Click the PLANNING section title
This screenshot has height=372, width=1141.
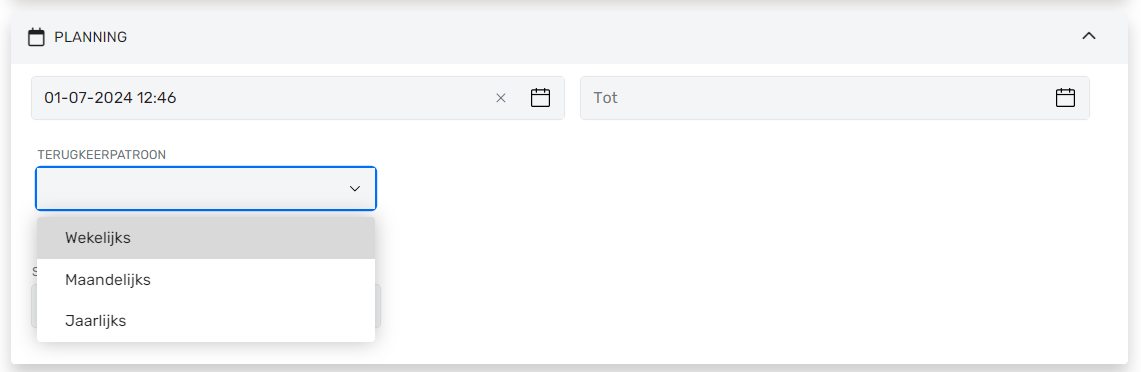click(91, 37)
